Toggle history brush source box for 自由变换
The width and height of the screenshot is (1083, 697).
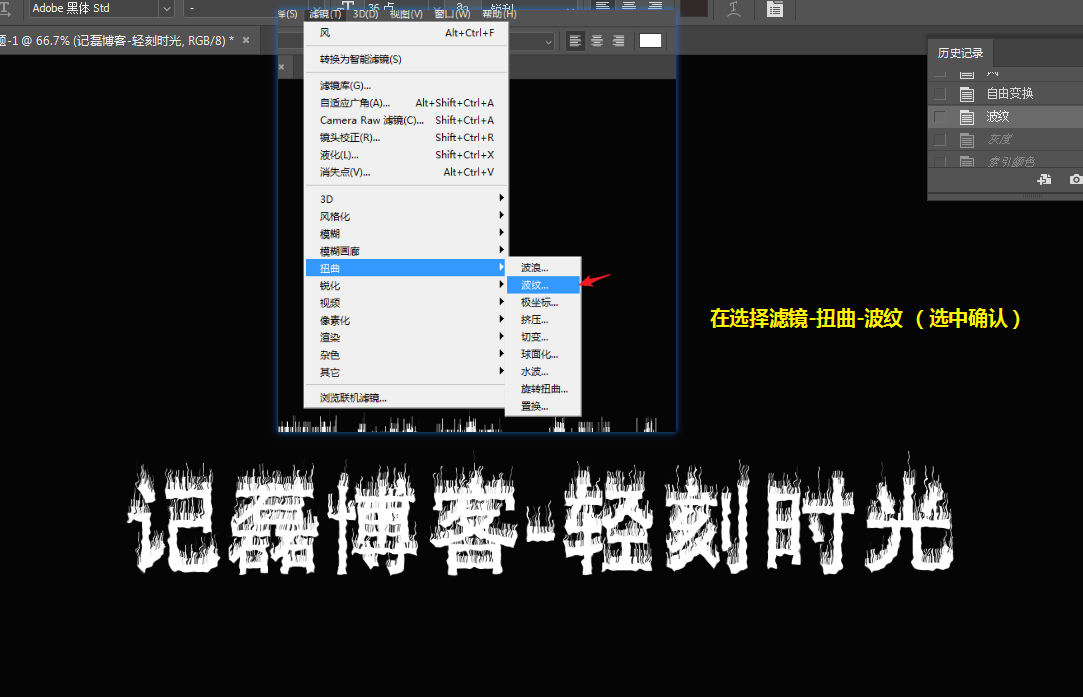[940, 94]
